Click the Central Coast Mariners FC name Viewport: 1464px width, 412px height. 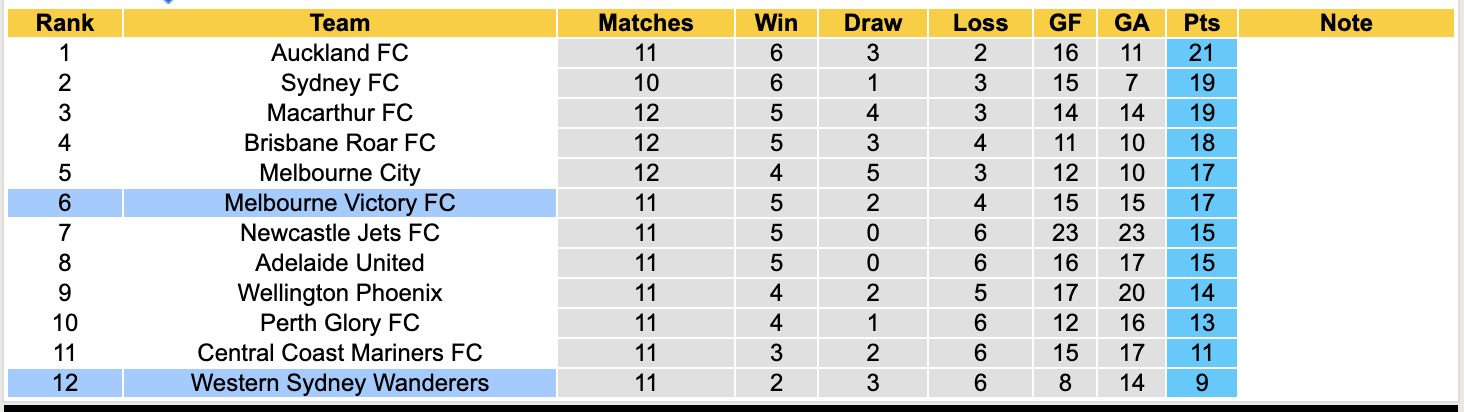[340, 353]
